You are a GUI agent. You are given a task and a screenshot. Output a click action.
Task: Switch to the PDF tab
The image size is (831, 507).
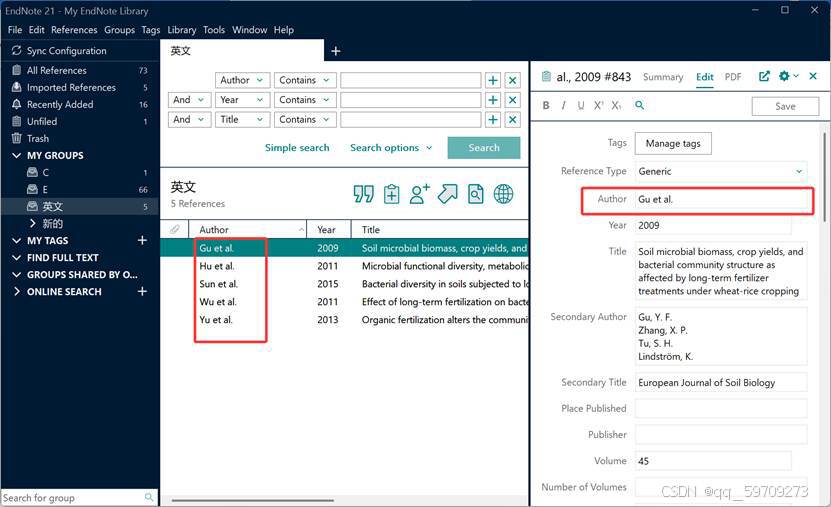[x=733, y=77]
